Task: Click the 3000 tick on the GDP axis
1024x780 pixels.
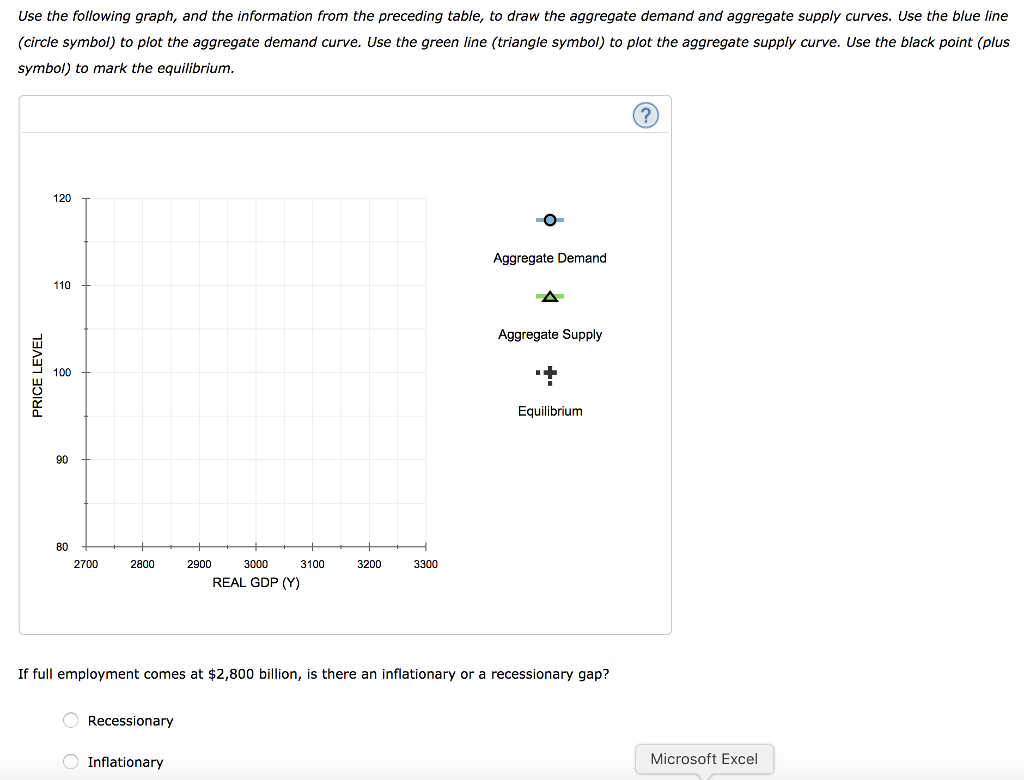Action: tap(256, 547)
